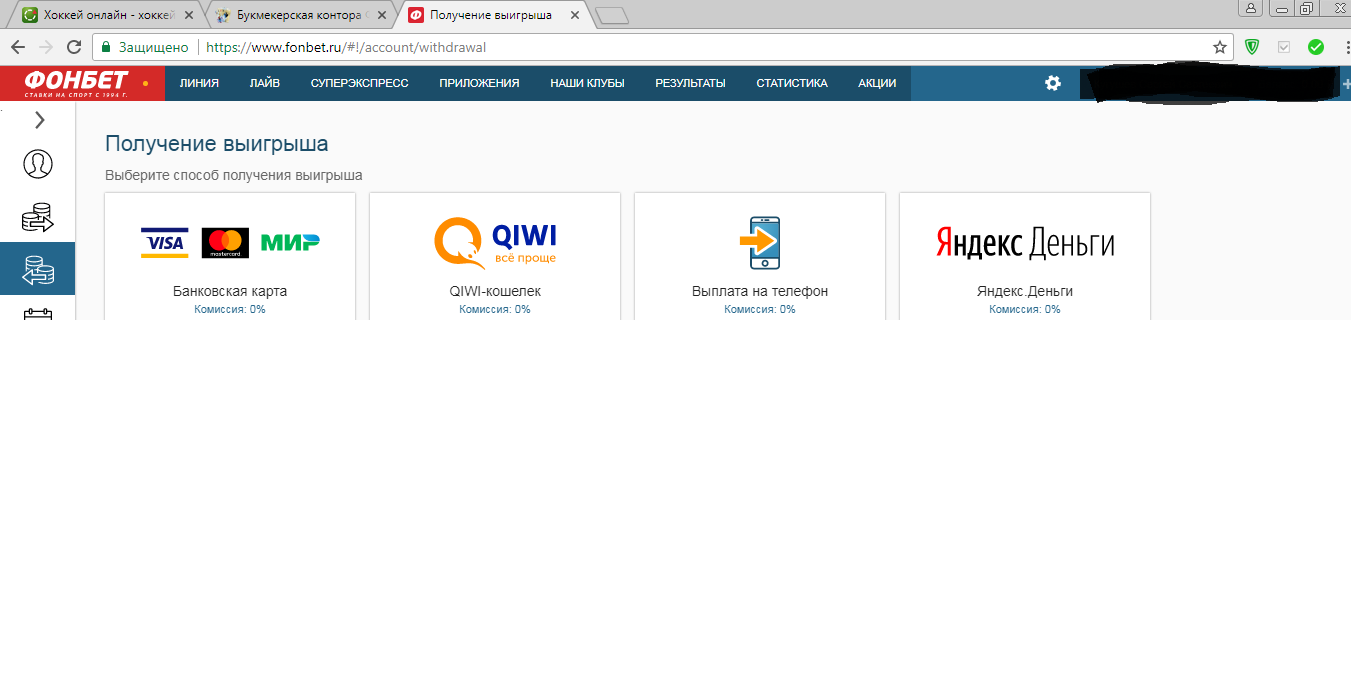Viewport: 1351px width, 673px height.
Task: Go back to previous page
Action: [18, 47]
